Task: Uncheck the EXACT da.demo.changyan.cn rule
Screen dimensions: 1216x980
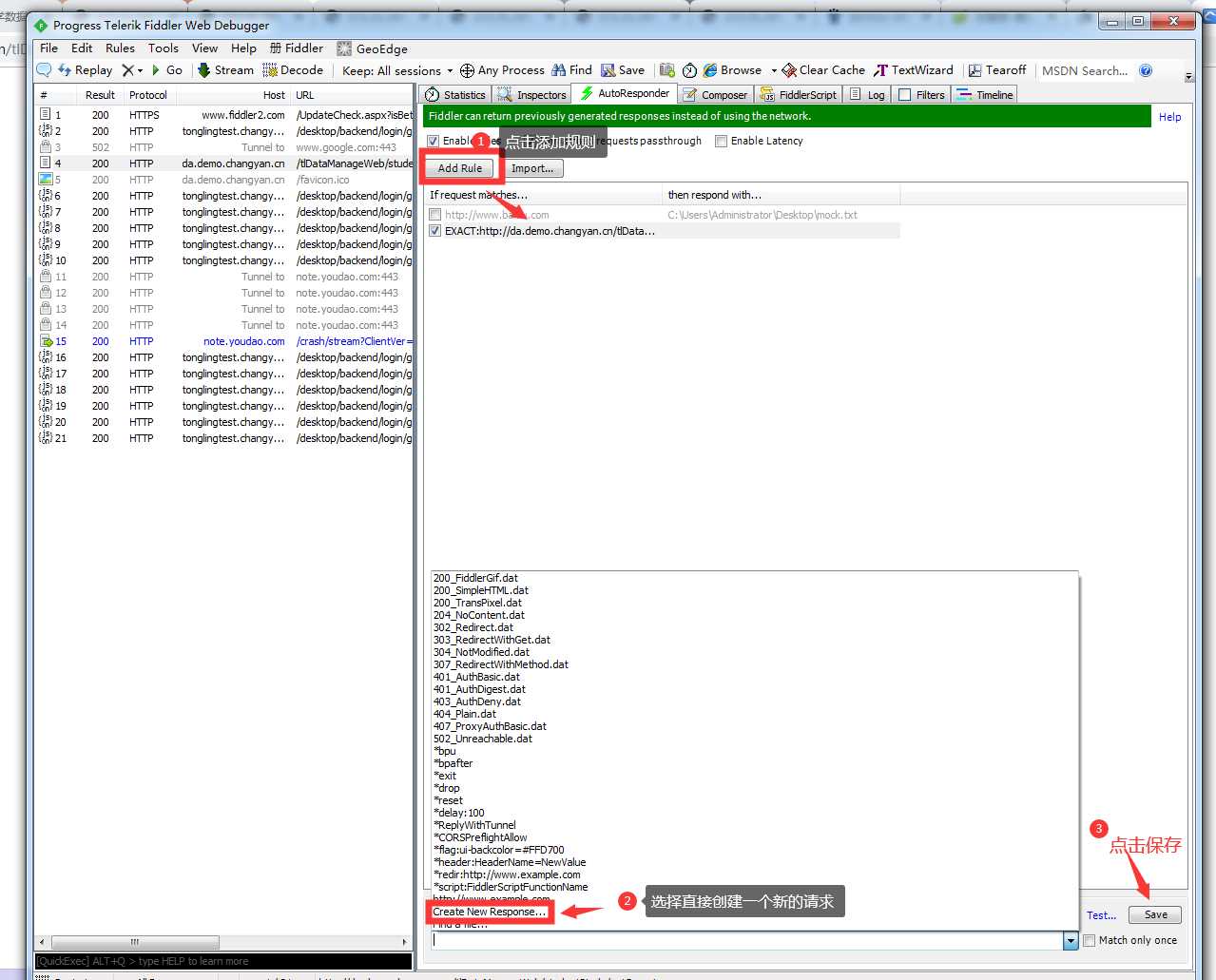Action: [x=435, y=231]
